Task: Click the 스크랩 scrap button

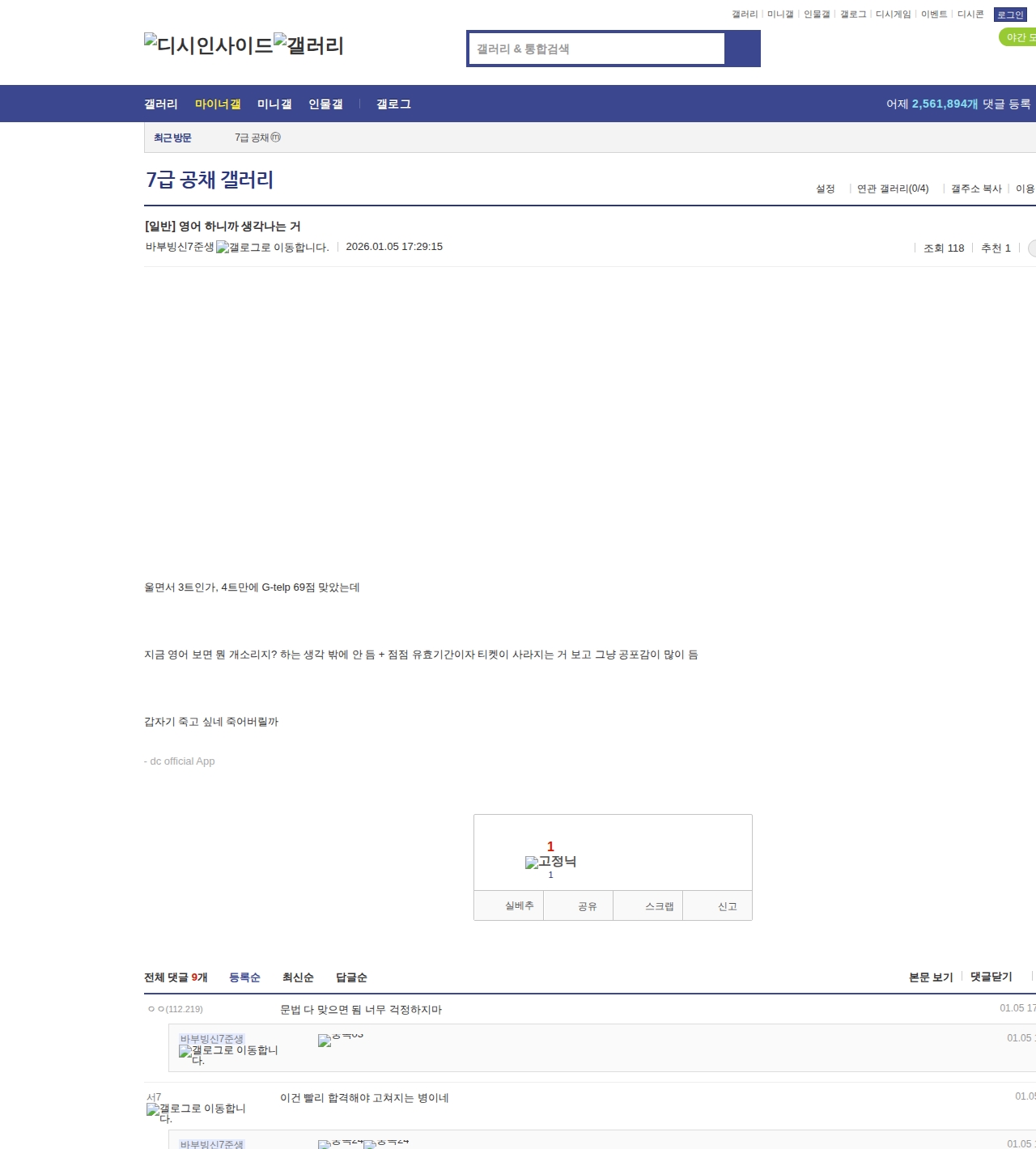Action: [x=659, y=906]
